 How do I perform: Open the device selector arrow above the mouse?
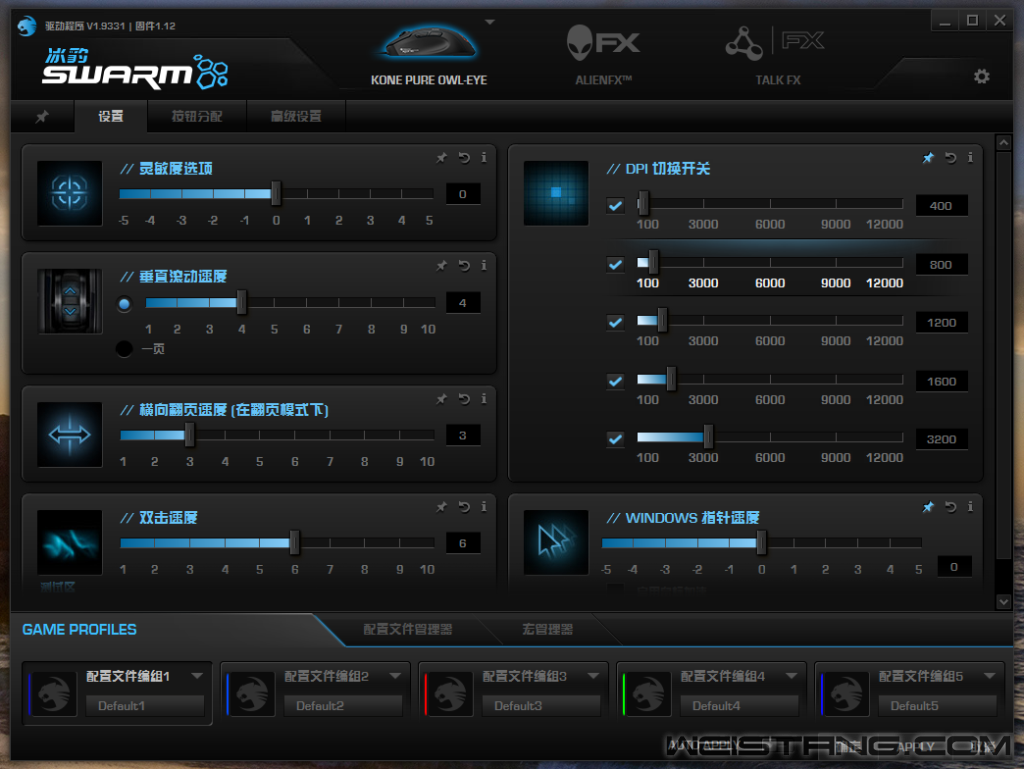point(490,22)
